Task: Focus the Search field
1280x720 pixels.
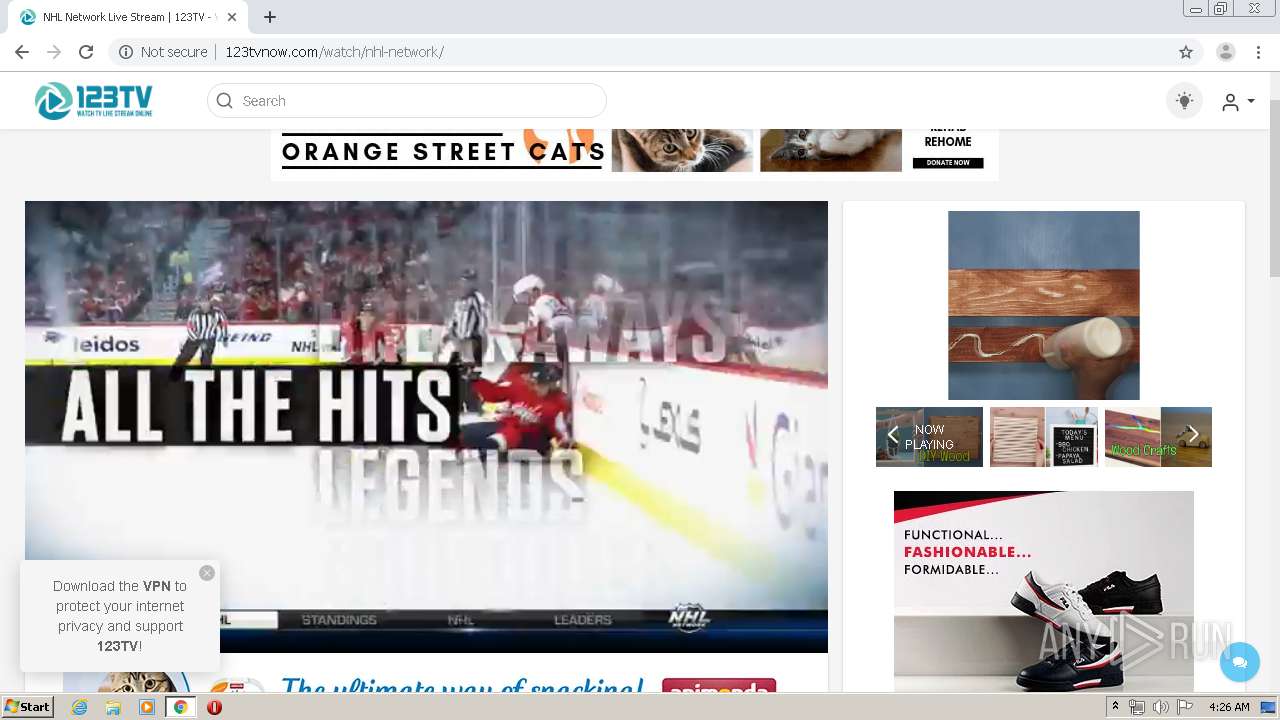Action: pyautogui.click(x=406, y=101)
